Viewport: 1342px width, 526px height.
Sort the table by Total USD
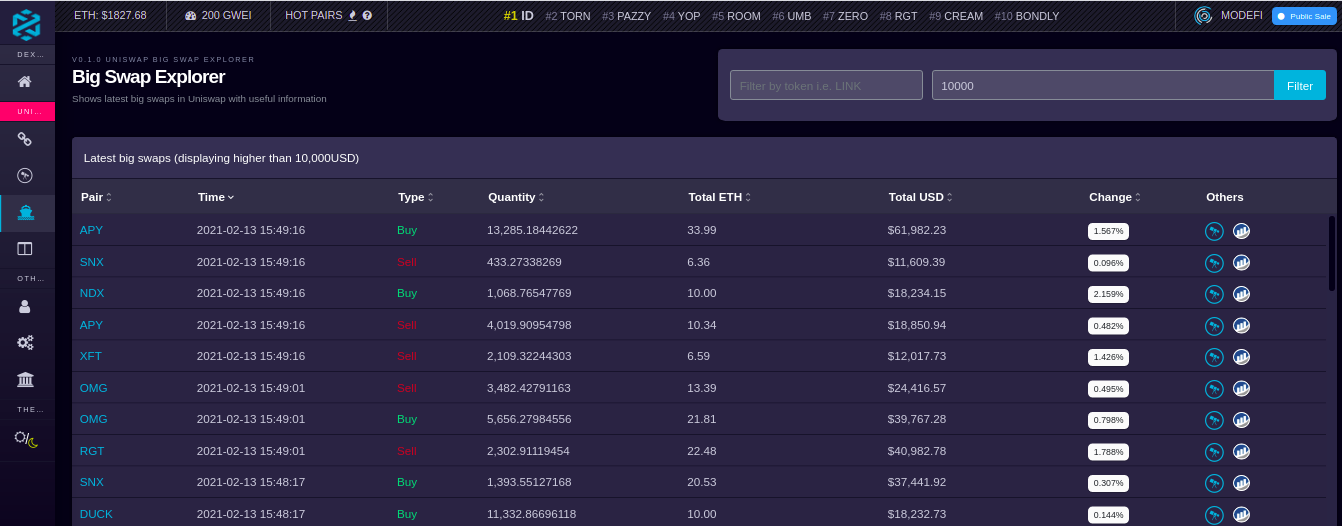[920, 197]
